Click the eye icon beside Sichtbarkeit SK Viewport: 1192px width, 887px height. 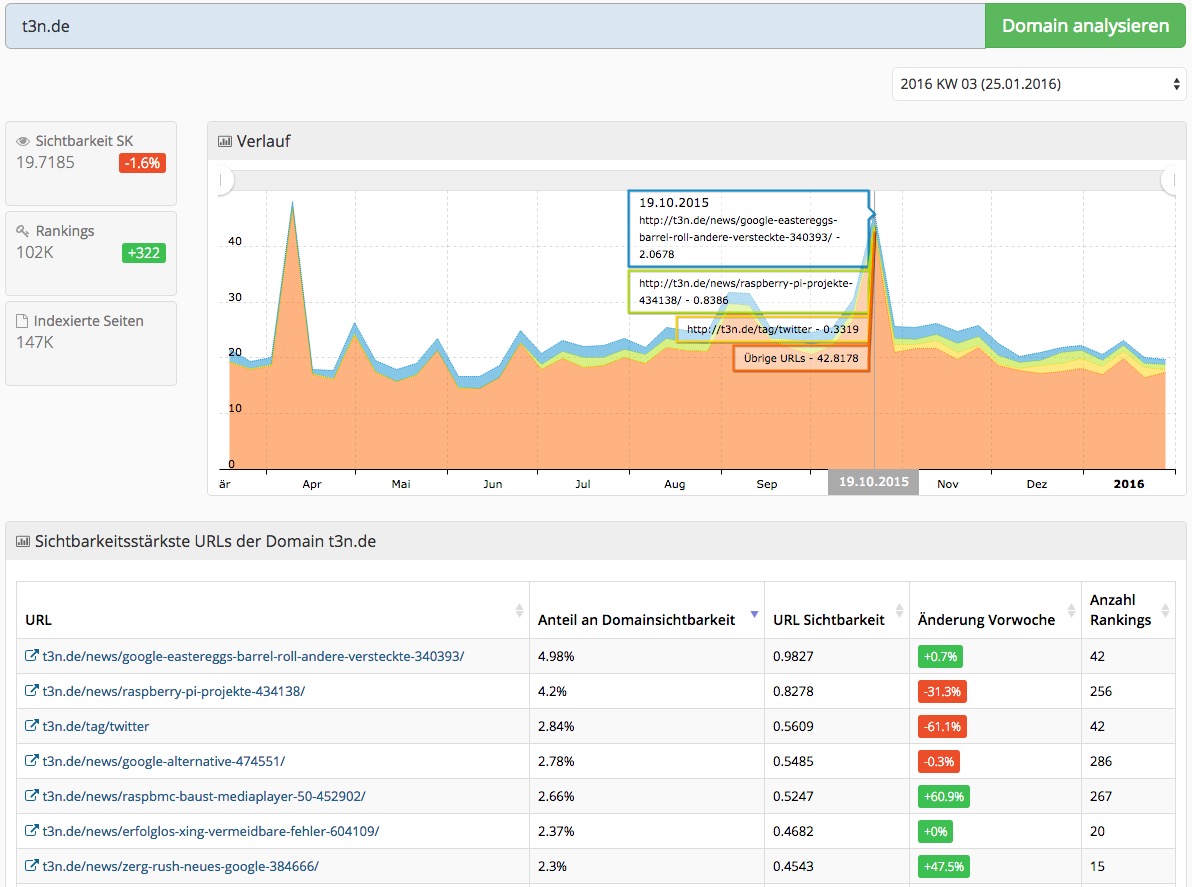pos(23,141)
